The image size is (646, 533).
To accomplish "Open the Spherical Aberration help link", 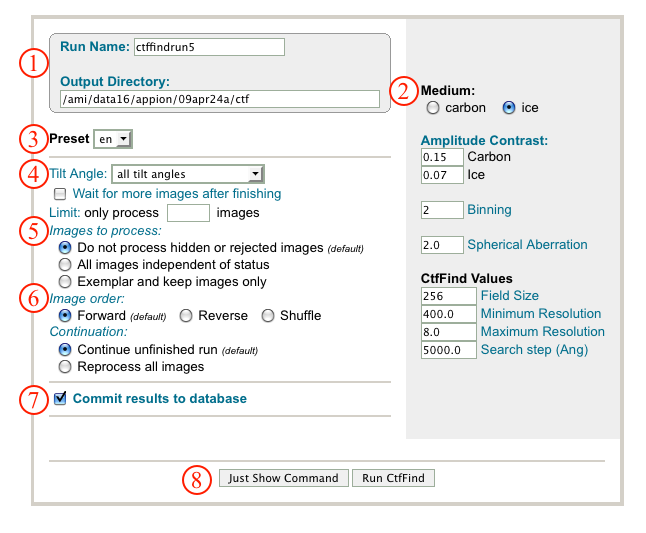I will click(527, 245).
